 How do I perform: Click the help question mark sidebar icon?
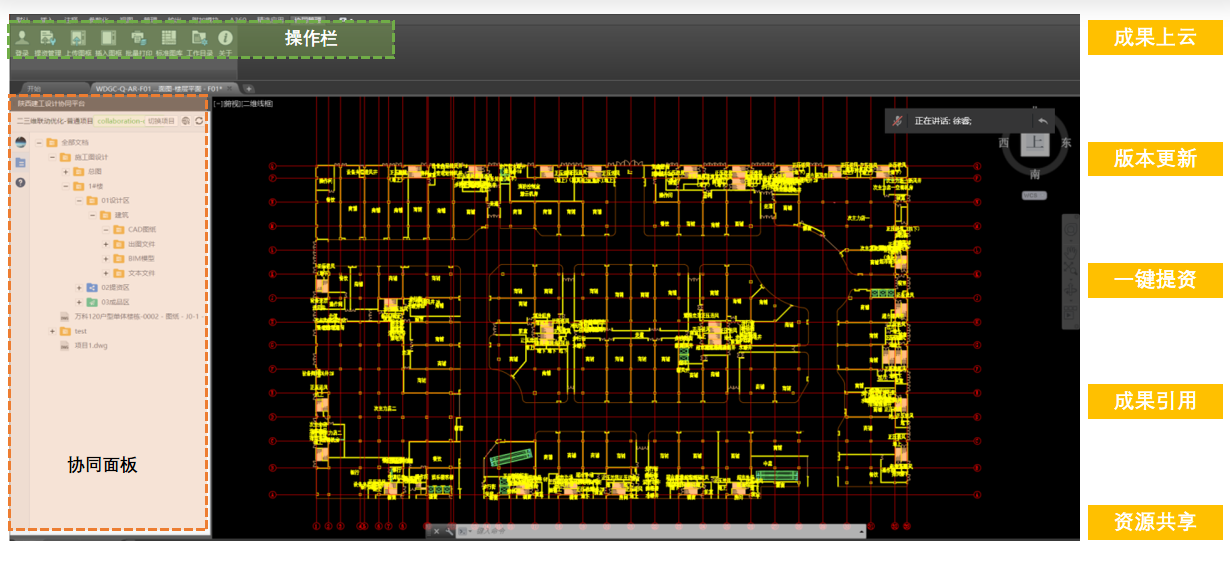[x=20, y=182]
